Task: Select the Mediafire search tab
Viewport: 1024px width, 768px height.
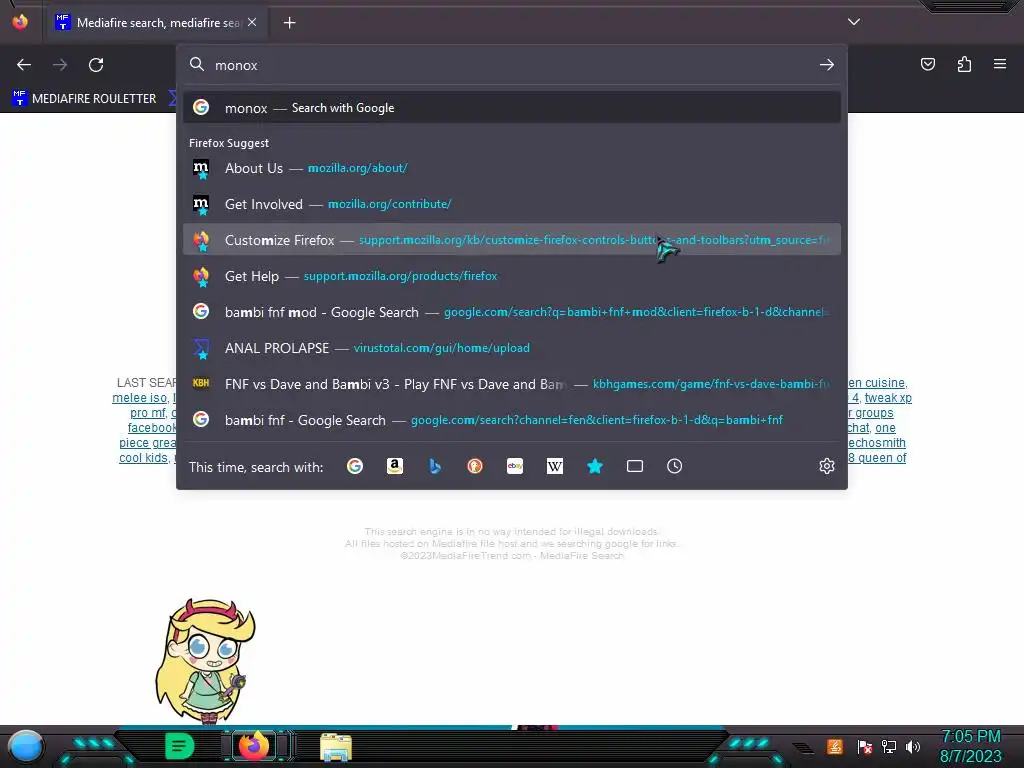Action: coord(156,23)
